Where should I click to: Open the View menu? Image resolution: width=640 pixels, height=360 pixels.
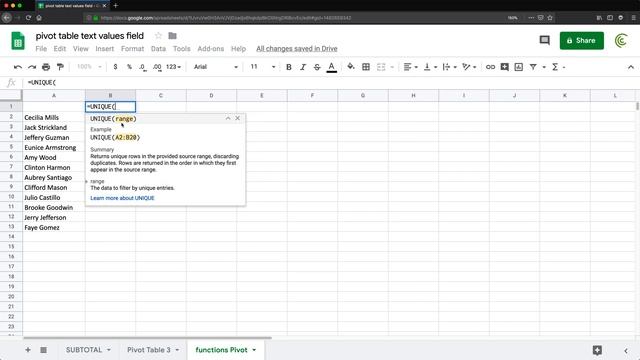click(x=80, y=49)
